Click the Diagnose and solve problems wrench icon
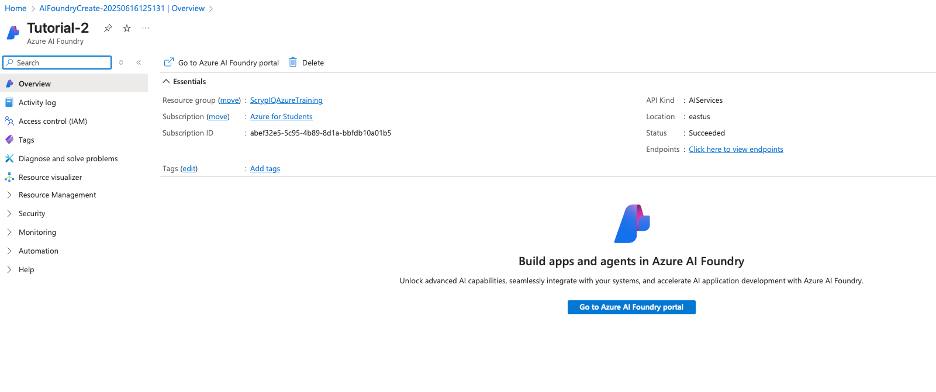The image size is (936, 392). [x=9, y=159]
